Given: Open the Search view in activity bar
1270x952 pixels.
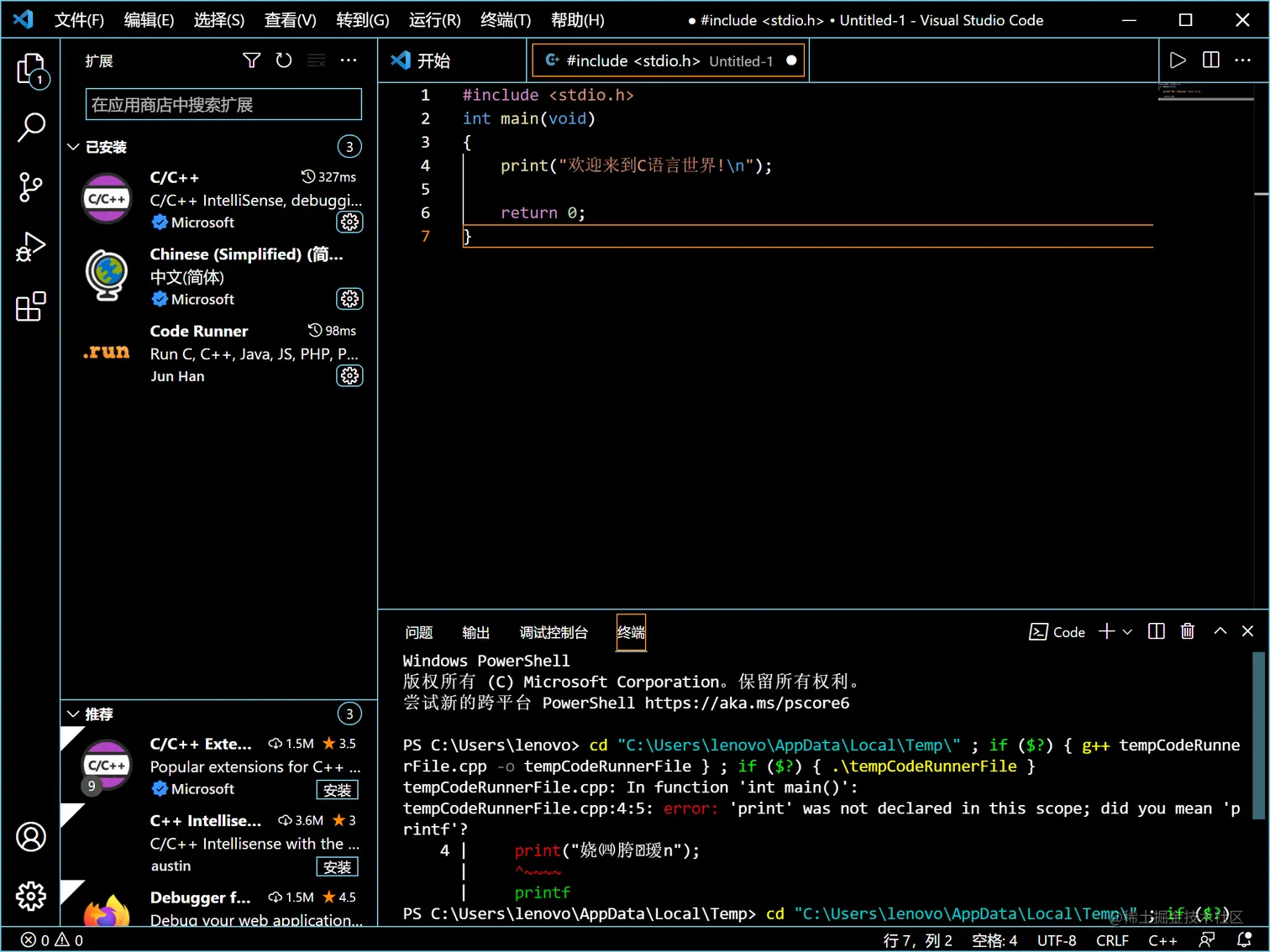Looking at the screenshot, I should click(x=31, y=128).
